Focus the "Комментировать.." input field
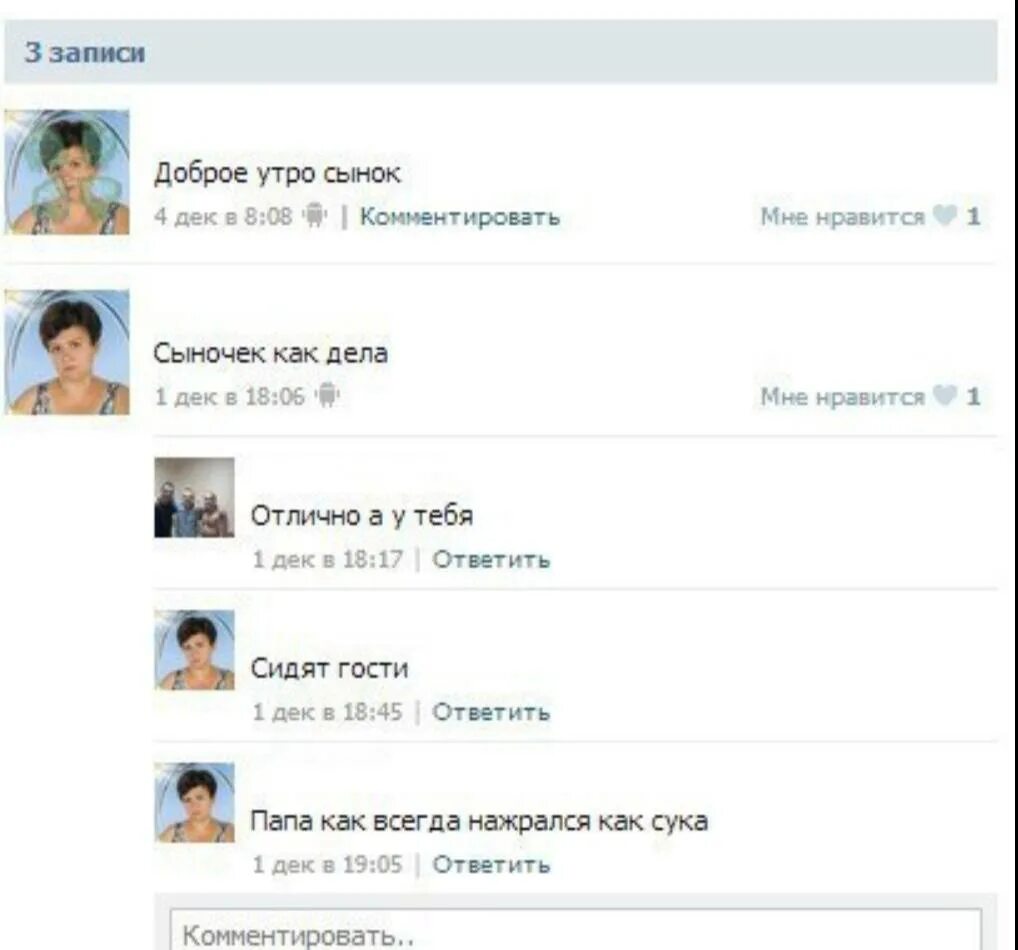Image resolution: width=1018 pixels, height=950 pixels. 575,930
